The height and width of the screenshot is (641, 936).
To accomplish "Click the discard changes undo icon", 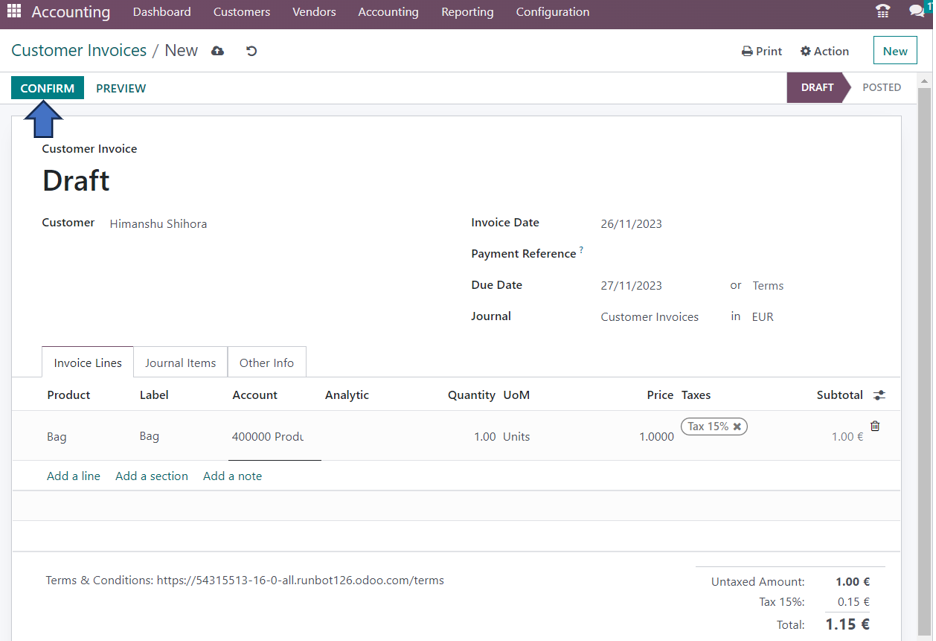I will (x=251, y=51).
